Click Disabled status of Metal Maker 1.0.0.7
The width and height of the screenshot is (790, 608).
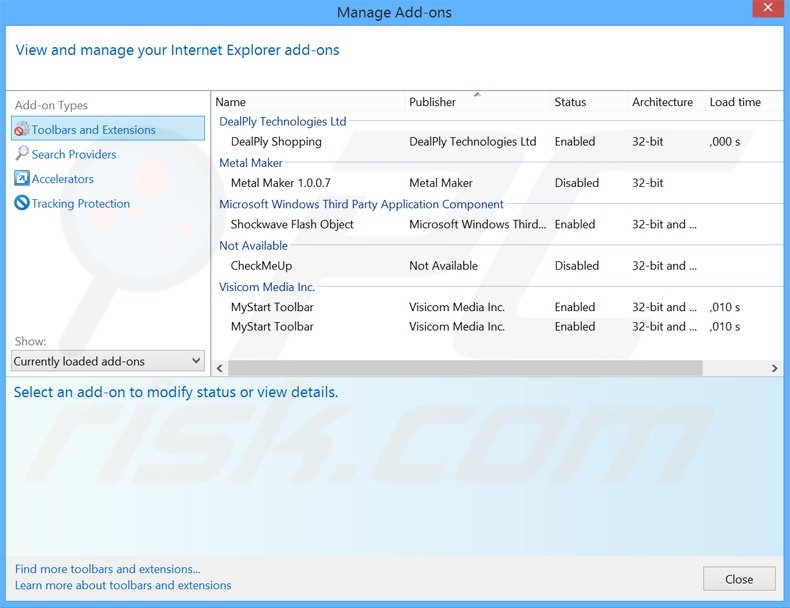[577, 183]
